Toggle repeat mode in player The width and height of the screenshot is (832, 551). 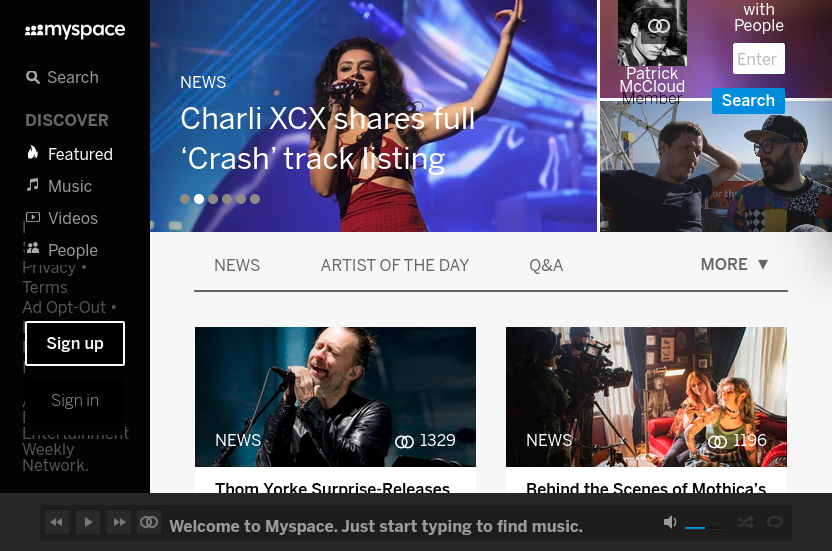pos(775,522)
